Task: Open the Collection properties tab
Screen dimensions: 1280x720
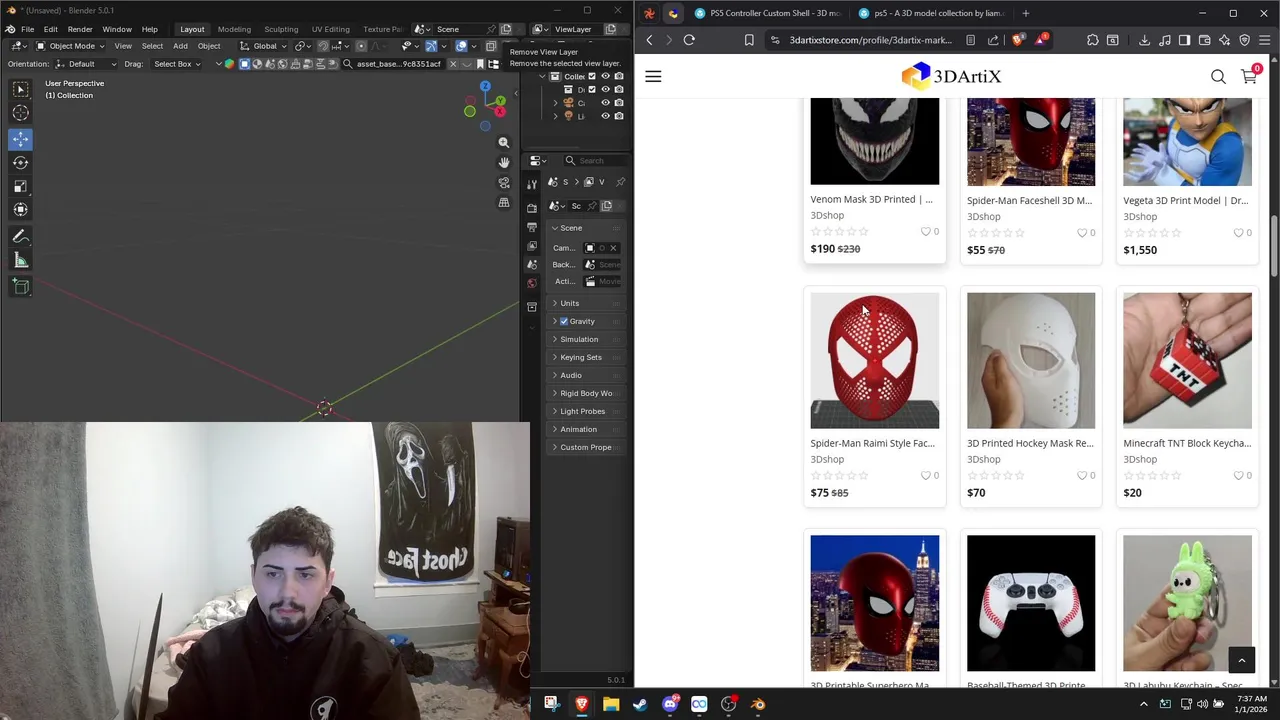Action: pyautogui.click(x=532, y=307)
